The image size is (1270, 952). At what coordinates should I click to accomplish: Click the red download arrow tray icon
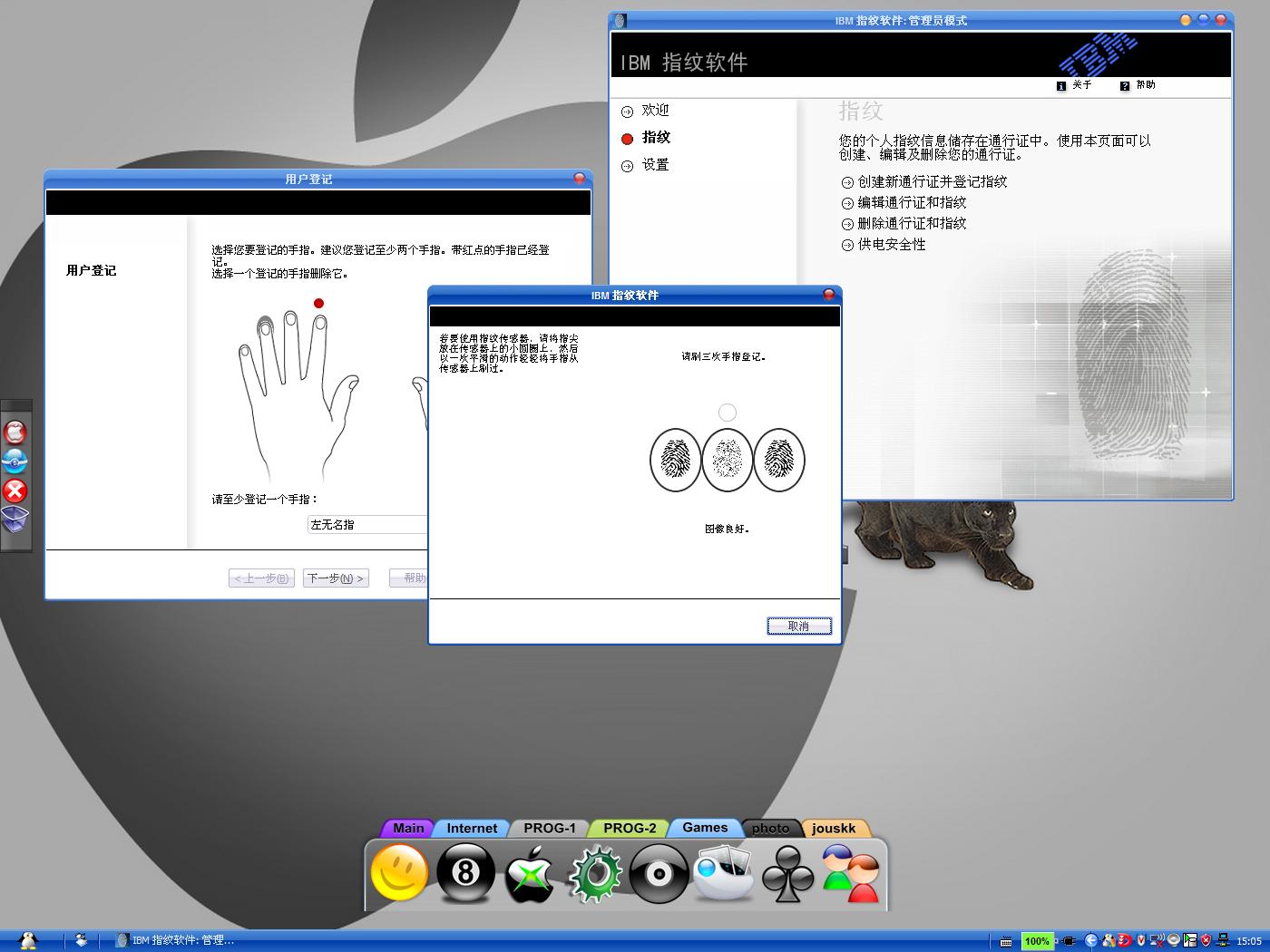tap(1124, 941)
